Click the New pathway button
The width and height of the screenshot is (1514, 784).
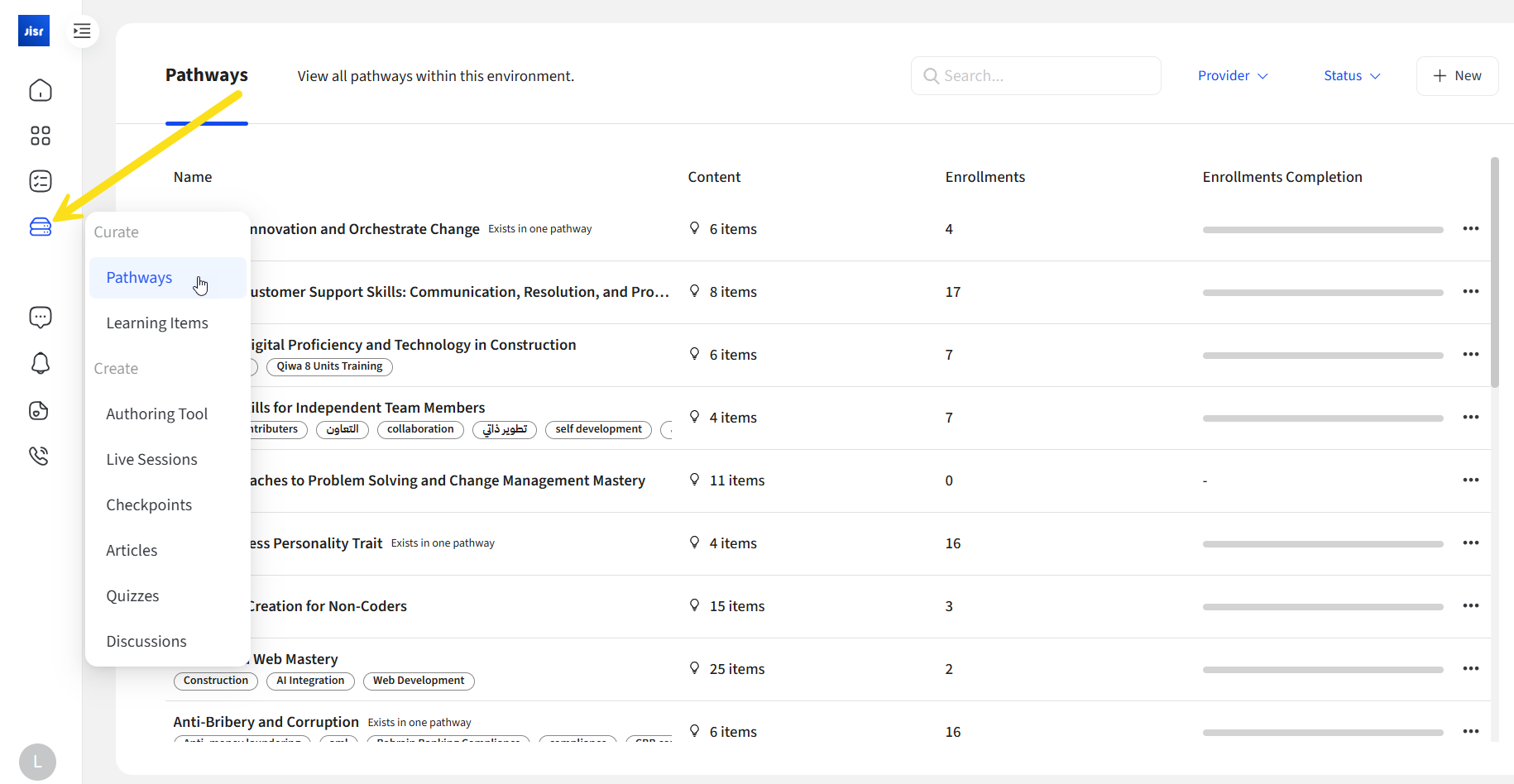point(1457,76)
